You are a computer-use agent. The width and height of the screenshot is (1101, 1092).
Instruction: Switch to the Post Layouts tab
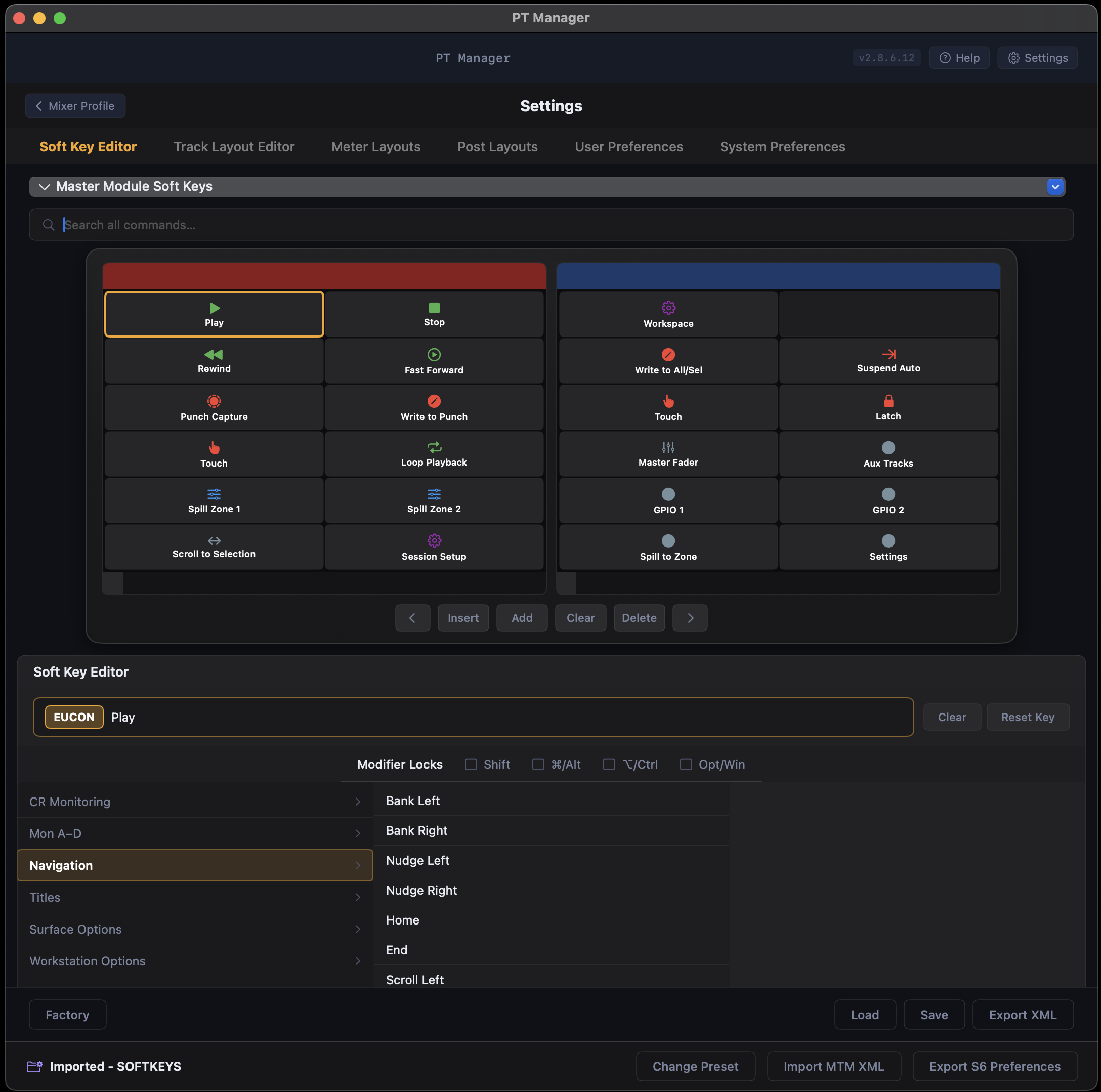[x=497, y=146]
